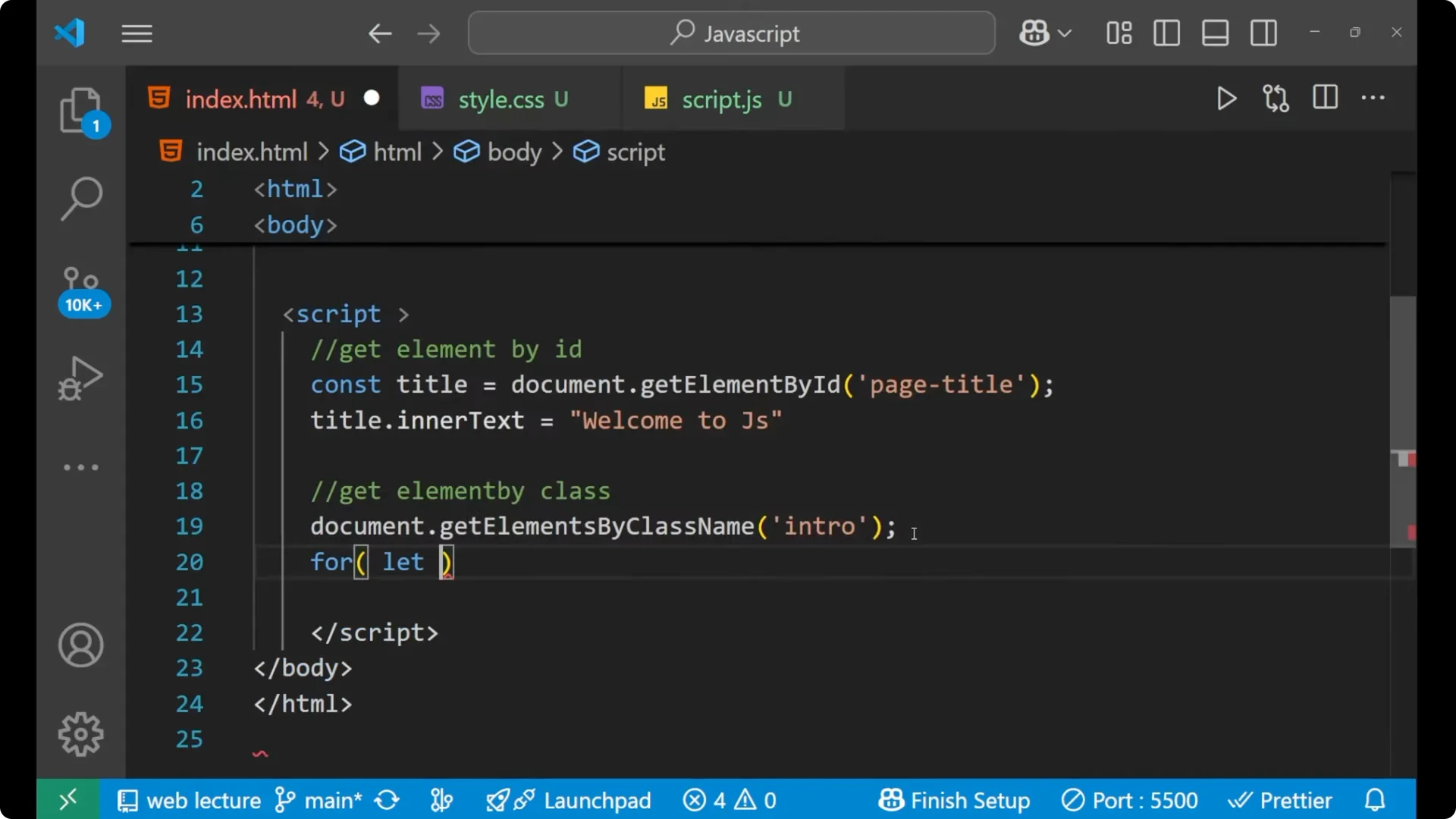The width and height of the screenshot is (1456, 819).
Task: Open the Explorer sidebar icon
Action: pos(81,110)
